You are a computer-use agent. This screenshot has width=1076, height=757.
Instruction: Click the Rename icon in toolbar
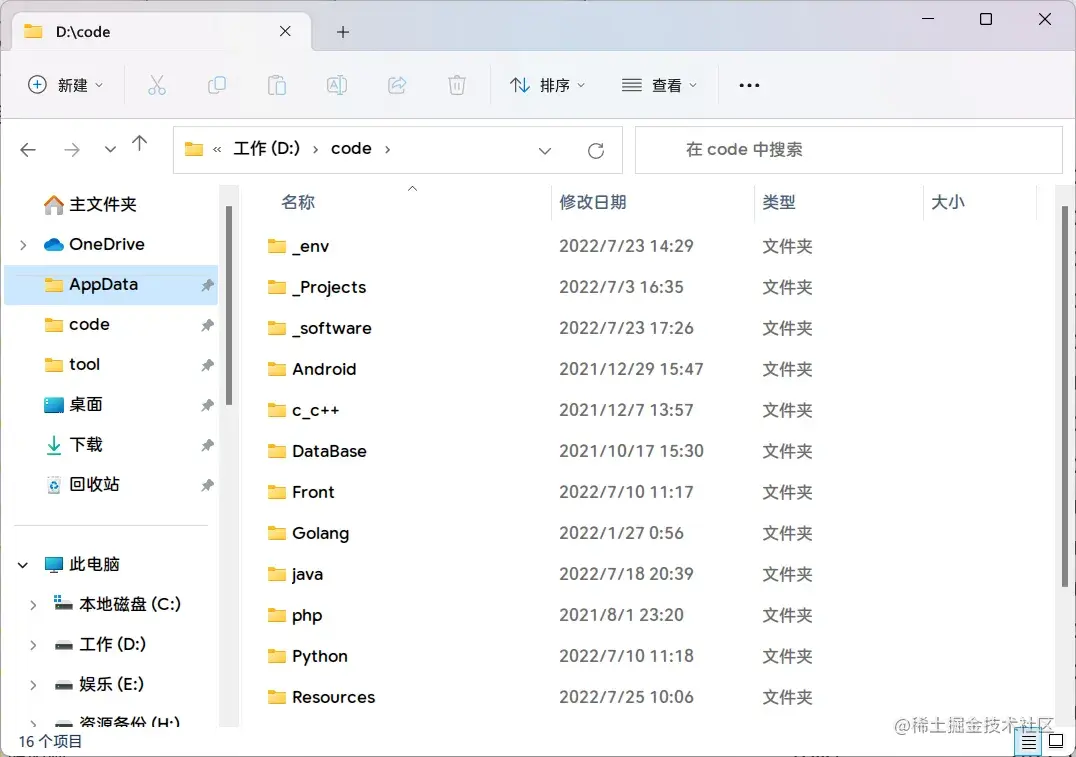pyautogui.click(x=337, y=85)
